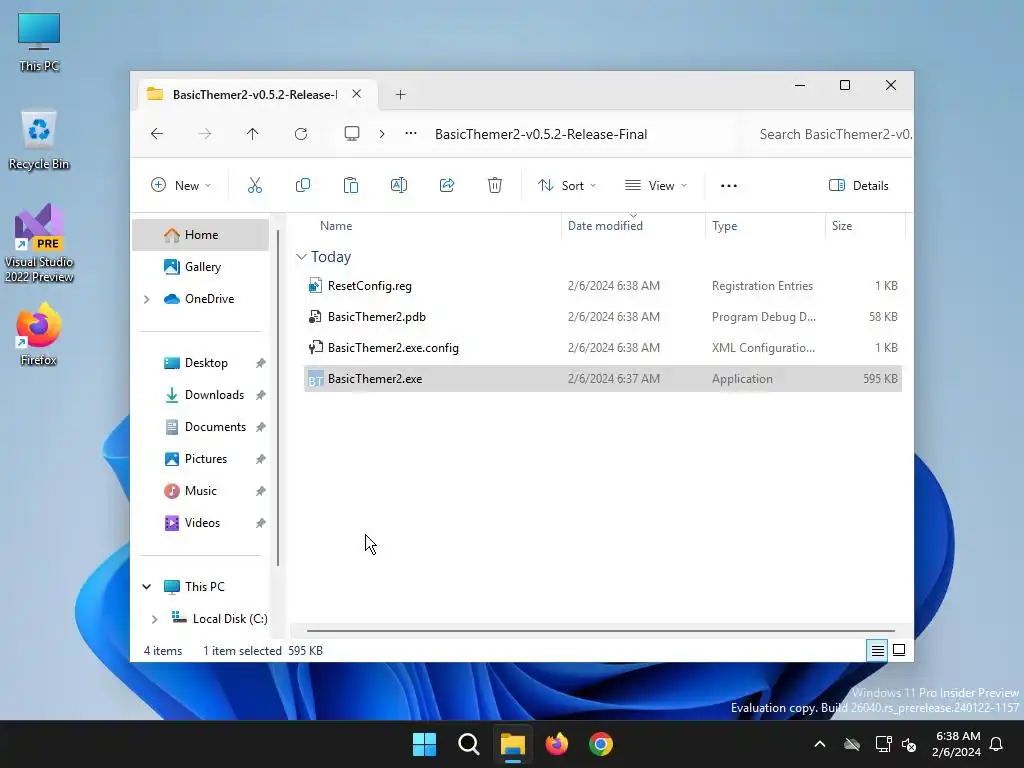Show hidden system tray icons

pos(820,744)
